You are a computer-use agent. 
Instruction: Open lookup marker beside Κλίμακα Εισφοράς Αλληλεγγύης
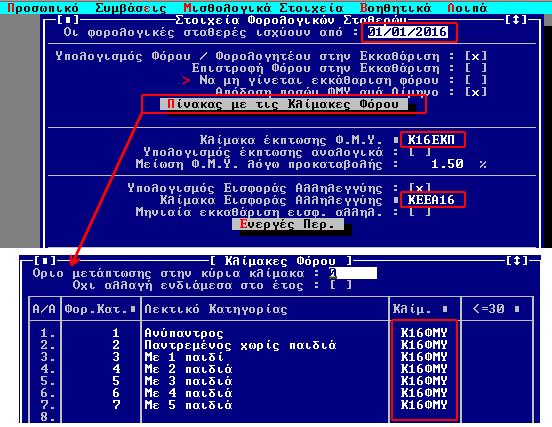396,200
